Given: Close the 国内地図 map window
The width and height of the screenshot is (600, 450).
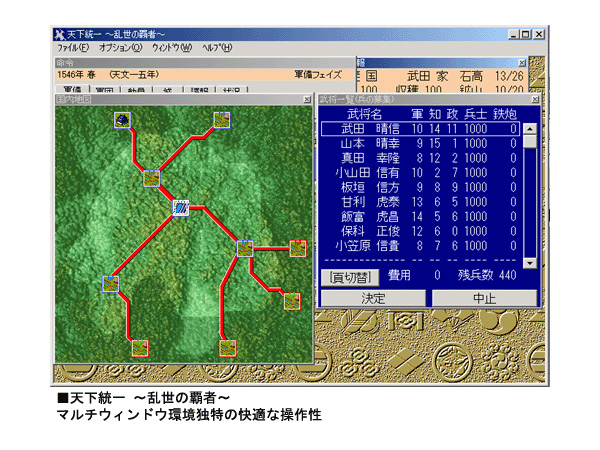Looking at the screenshot, I should [307, 99].
